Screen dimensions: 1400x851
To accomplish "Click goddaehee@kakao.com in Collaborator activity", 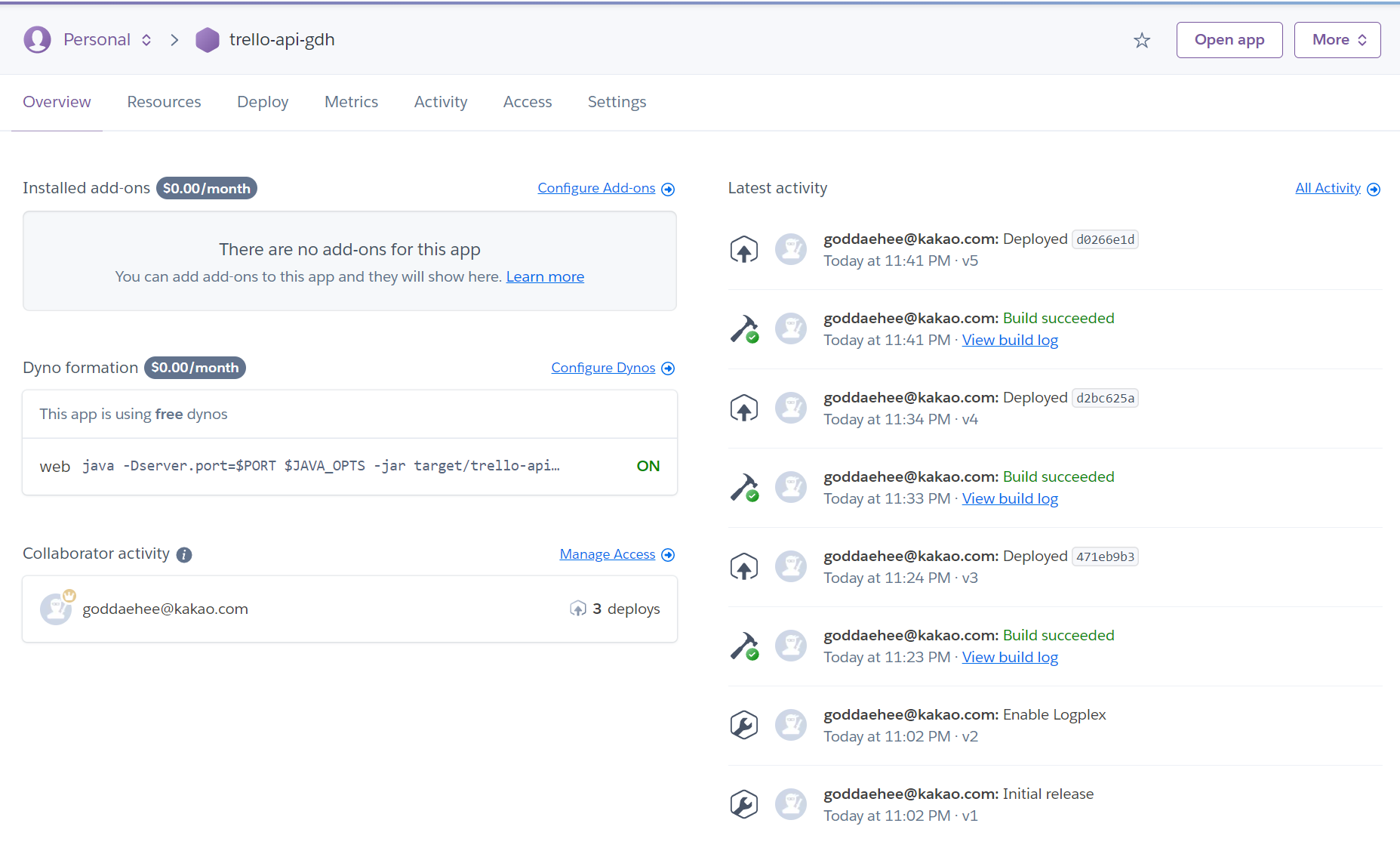I will [165, 609].
